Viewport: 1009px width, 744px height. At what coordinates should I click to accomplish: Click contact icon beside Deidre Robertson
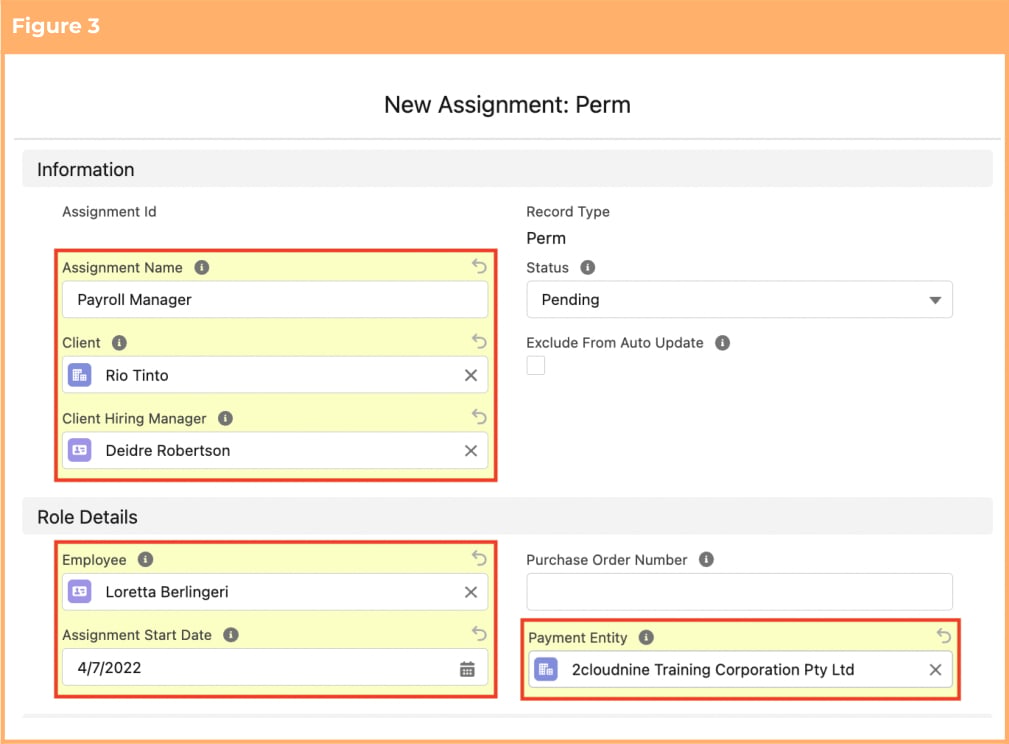(x=80, y=451)
